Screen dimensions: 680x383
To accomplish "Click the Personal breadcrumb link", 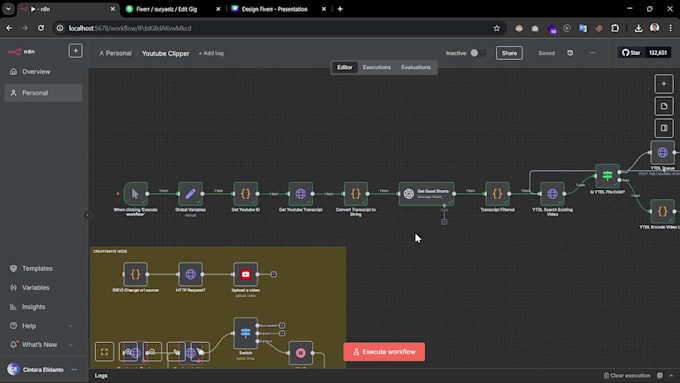I will (x=115, y=53).
